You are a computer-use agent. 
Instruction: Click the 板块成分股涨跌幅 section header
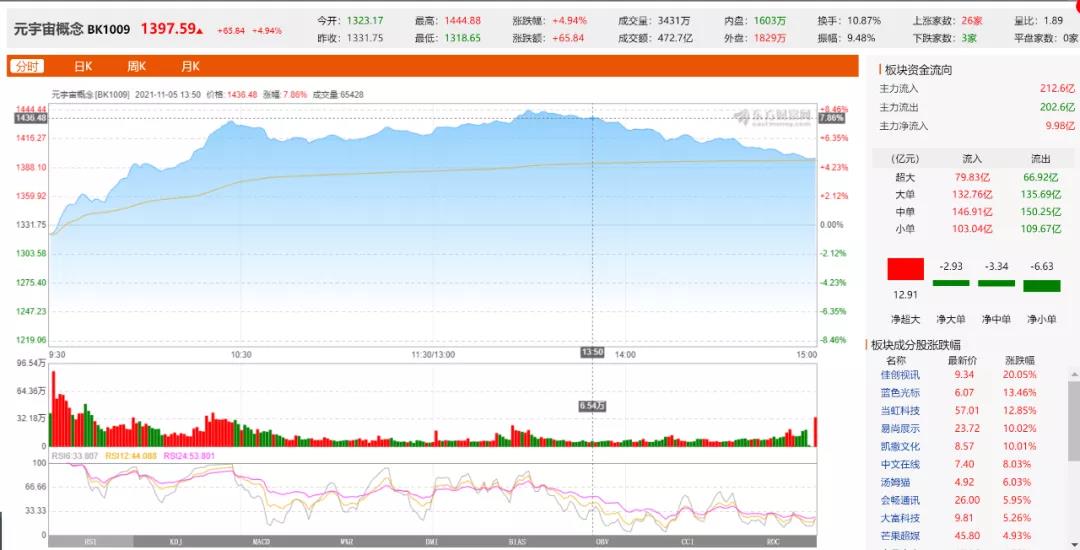tap(915, 345)
